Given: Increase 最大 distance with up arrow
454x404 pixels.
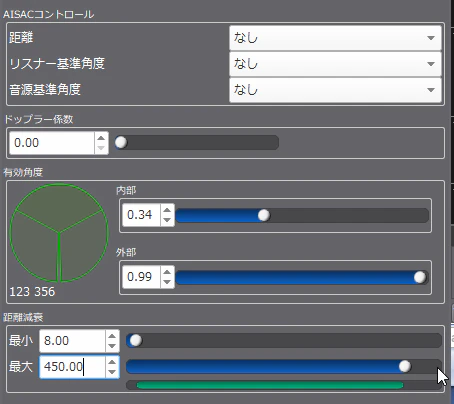Looking at the screenshot, I should (112, 362).
